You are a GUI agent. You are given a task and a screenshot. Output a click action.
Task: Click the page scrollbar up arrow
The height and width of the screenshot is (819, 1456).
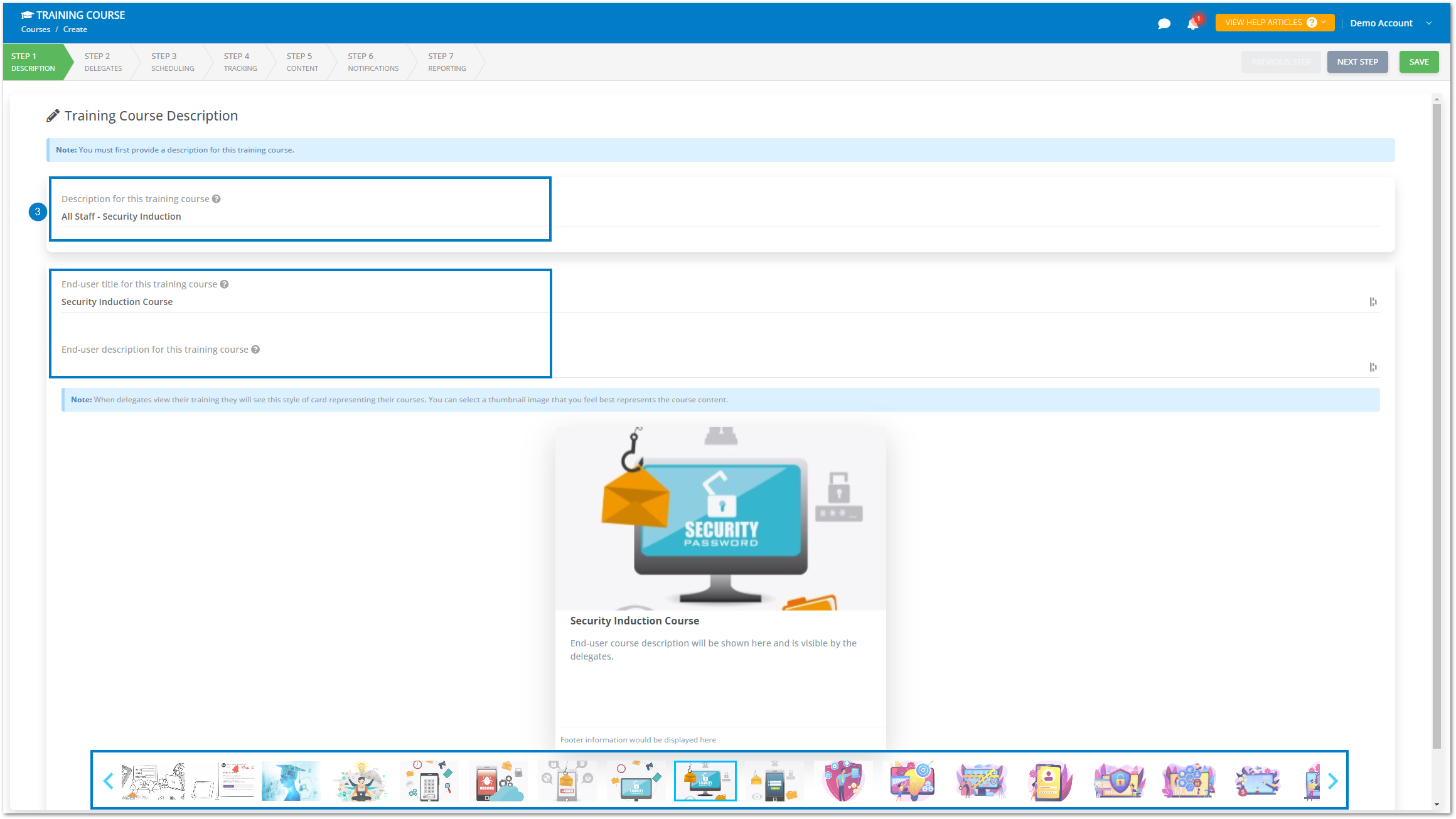point(1437,99)
